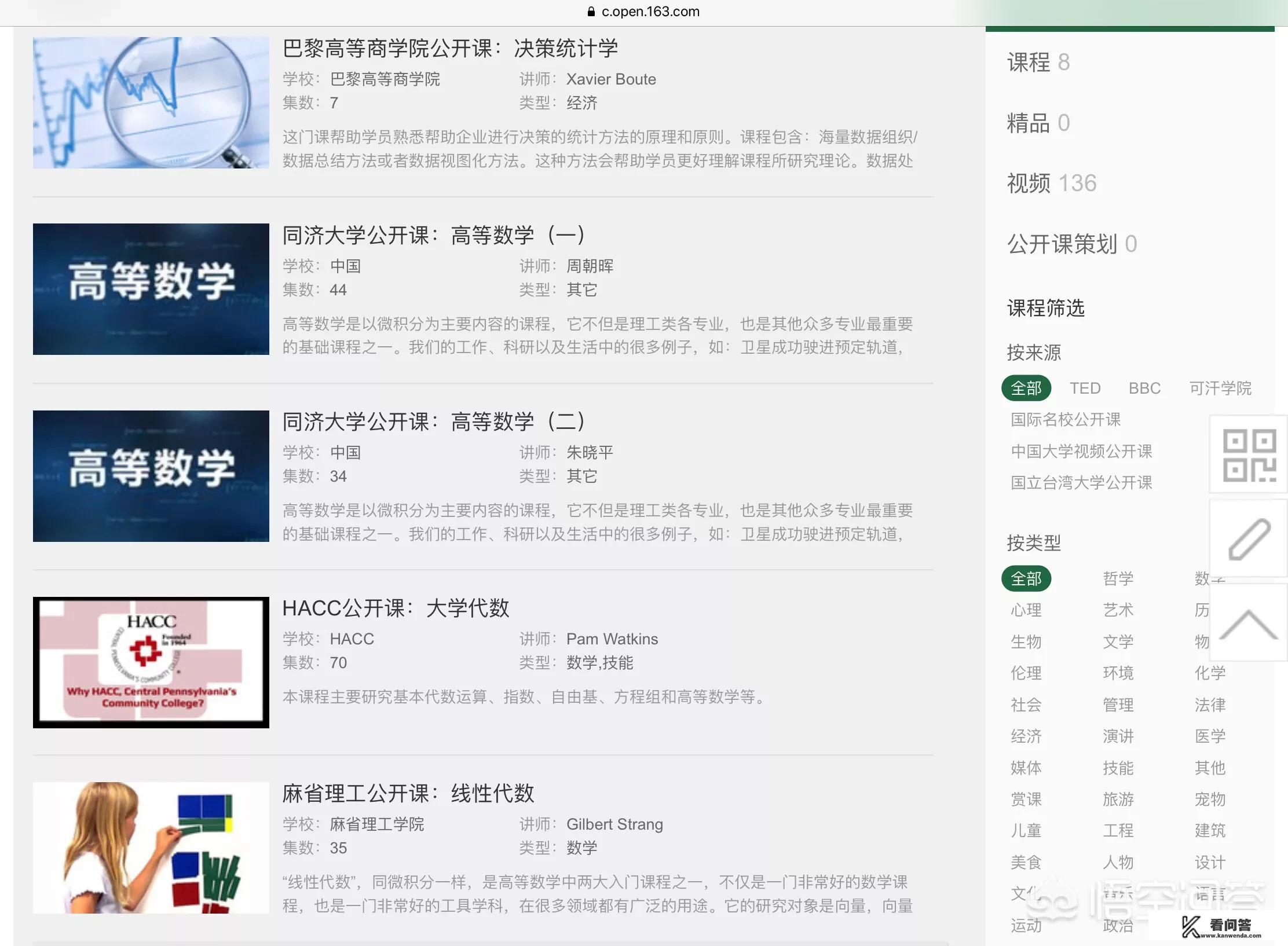Filter type by 经济 in sidebar
Viewport: 1288px width, 946px height.
coord(1026,736)
